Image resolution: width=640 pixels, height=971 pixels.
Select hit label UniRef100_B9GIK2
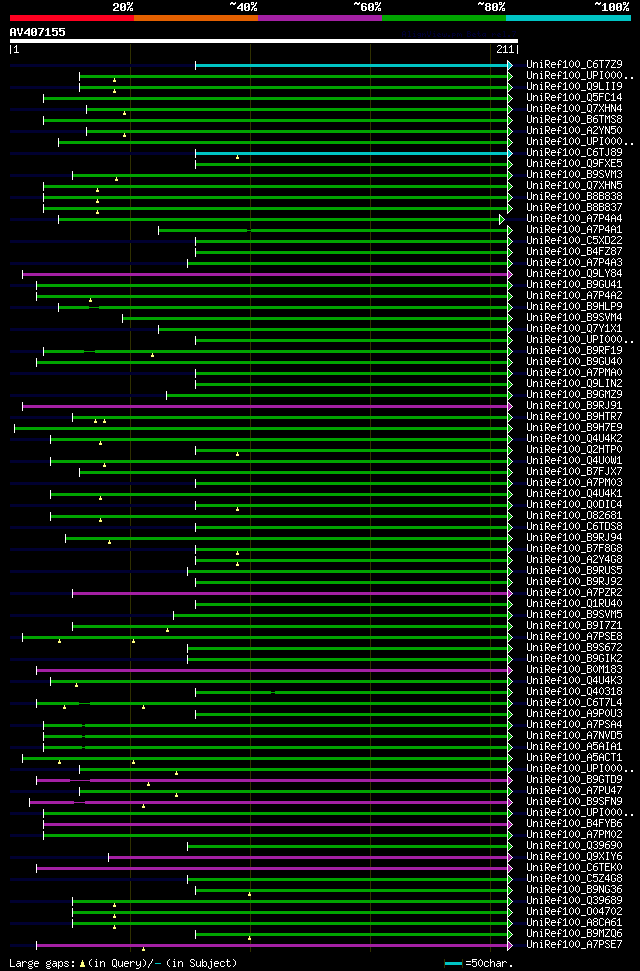[574, 658]
